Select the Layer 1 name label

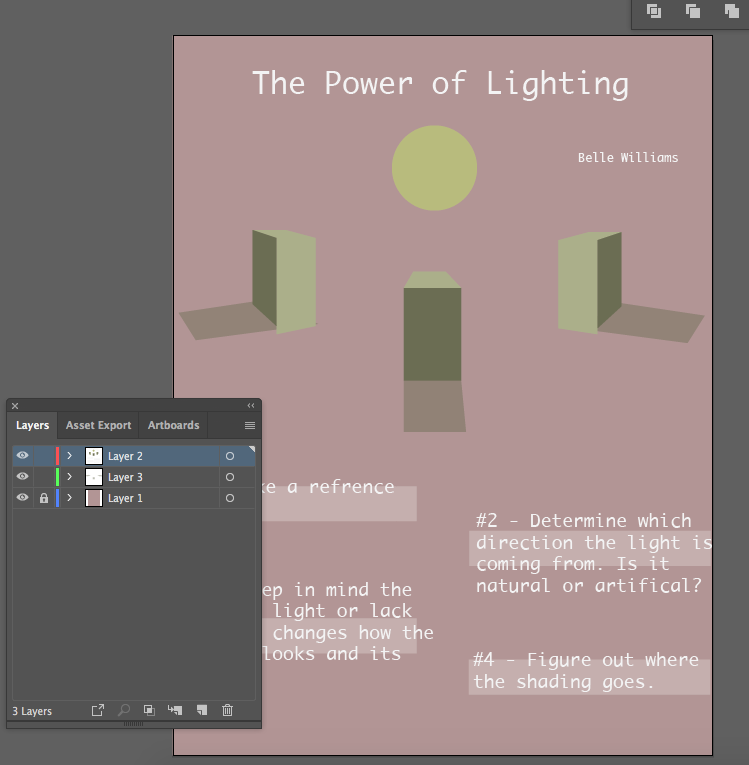pos(125,498)
